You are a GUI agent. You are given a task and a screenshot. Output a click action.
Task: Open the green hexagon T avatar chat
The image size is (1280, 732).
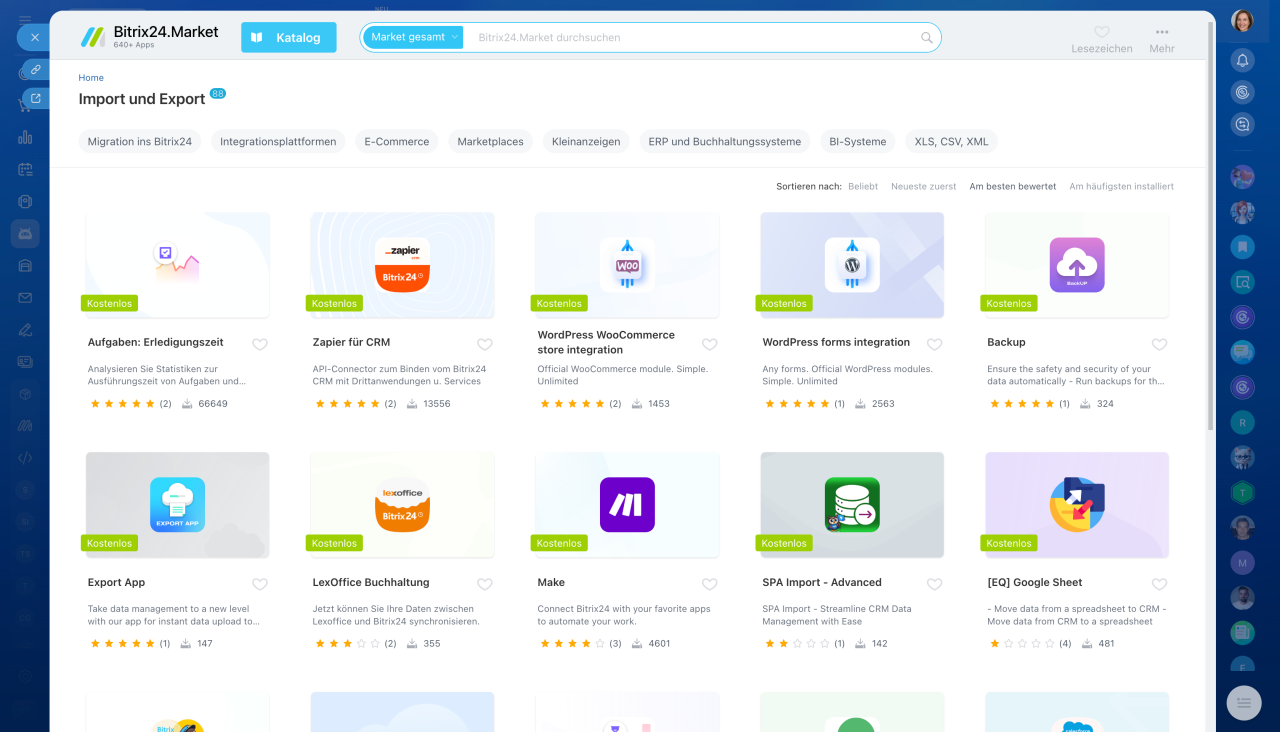click(x=1243, y=492)
